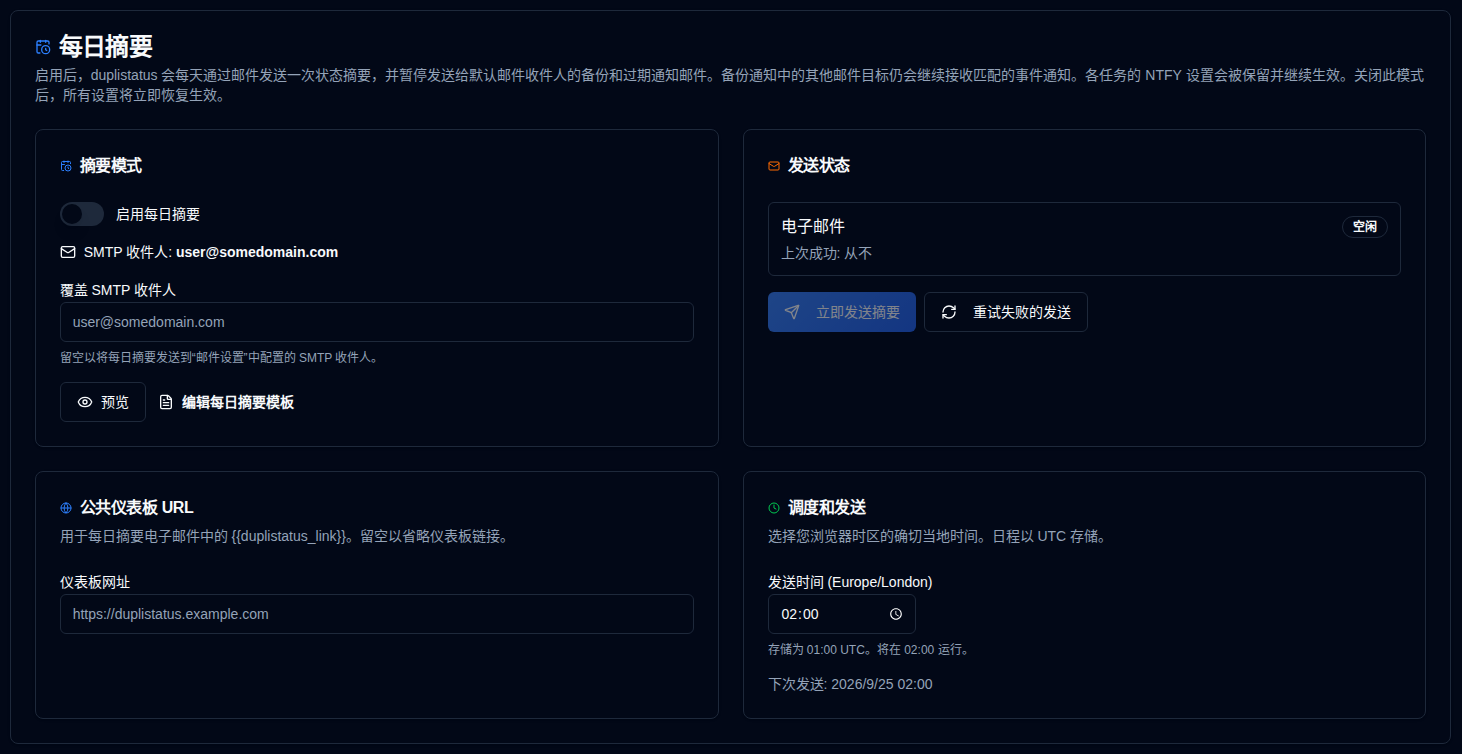Image resolution: width=1462 pixels, height=754 pixels.
Task: Open 编辑每日摘要模板 template editor link
Action: click(x=227, y=402)
